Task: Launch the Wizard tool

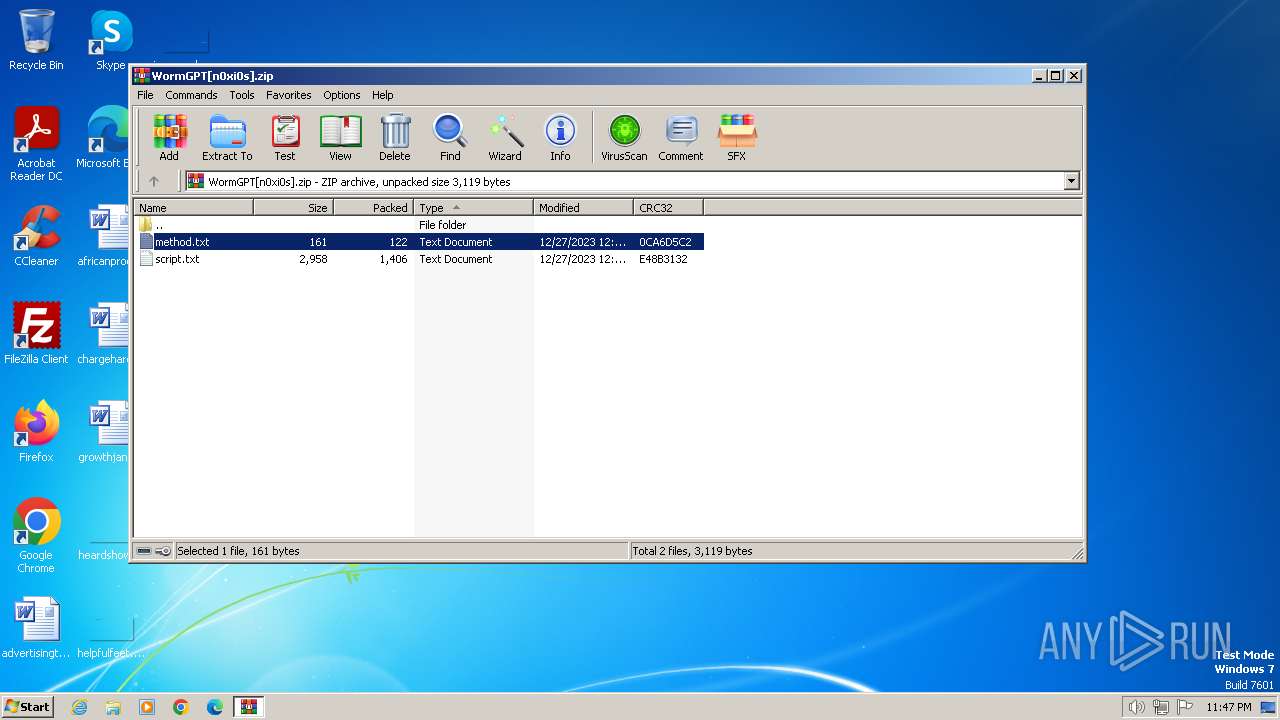Action: [x=505, y=137]
